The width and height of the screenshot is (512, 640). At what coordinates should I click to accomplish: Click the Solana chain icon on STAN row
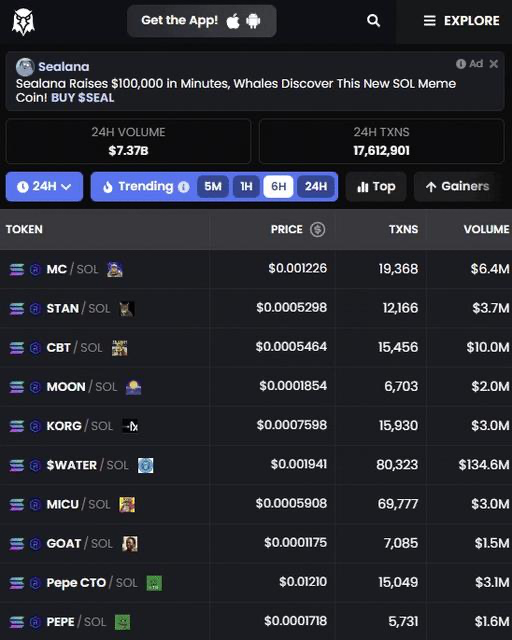pyautogui.click(x=17, y=309)
